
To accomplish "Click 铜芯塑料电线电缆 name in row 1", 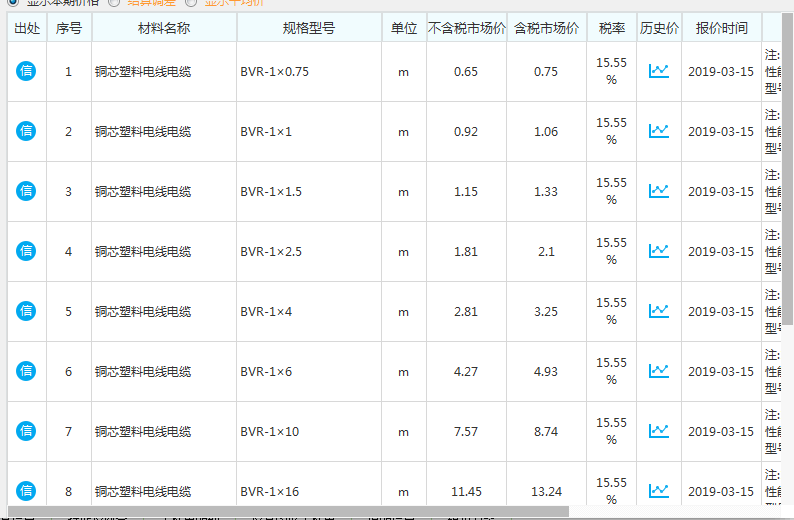I will (143, 71).
